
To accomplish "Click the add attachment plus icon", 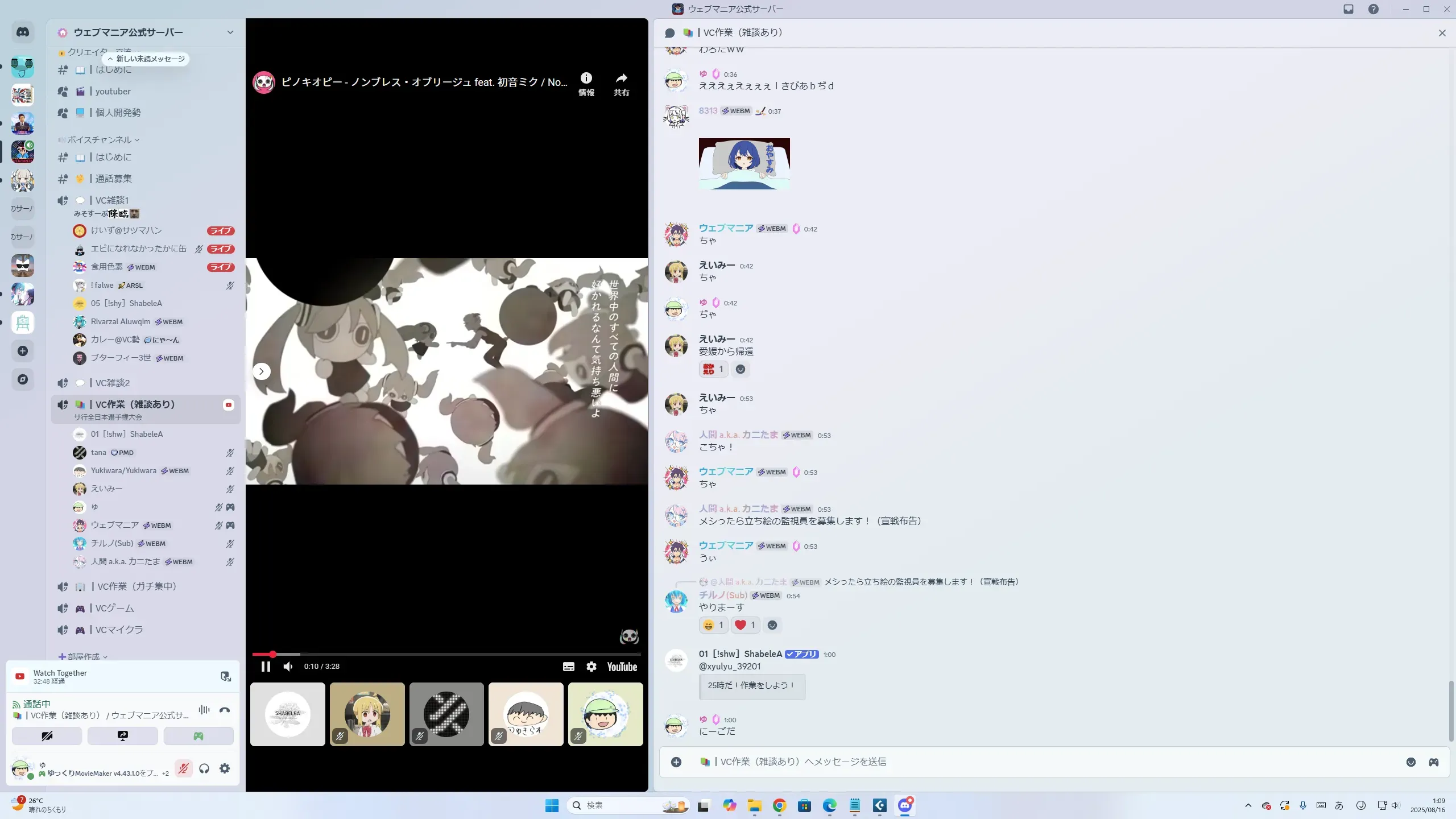I will (676, 762).
